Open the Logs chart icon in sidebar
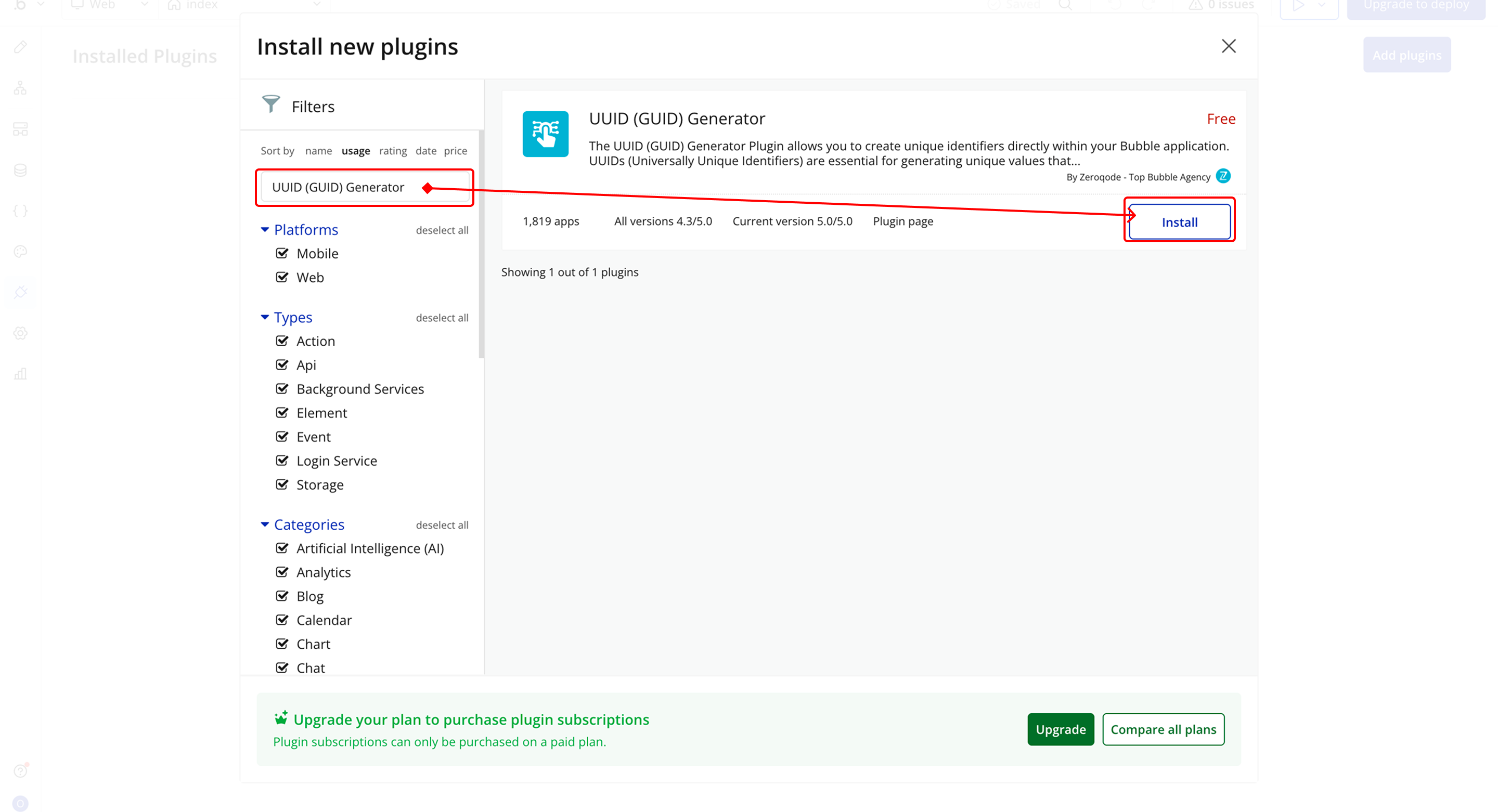1498x812 pixels. [20, 374]
